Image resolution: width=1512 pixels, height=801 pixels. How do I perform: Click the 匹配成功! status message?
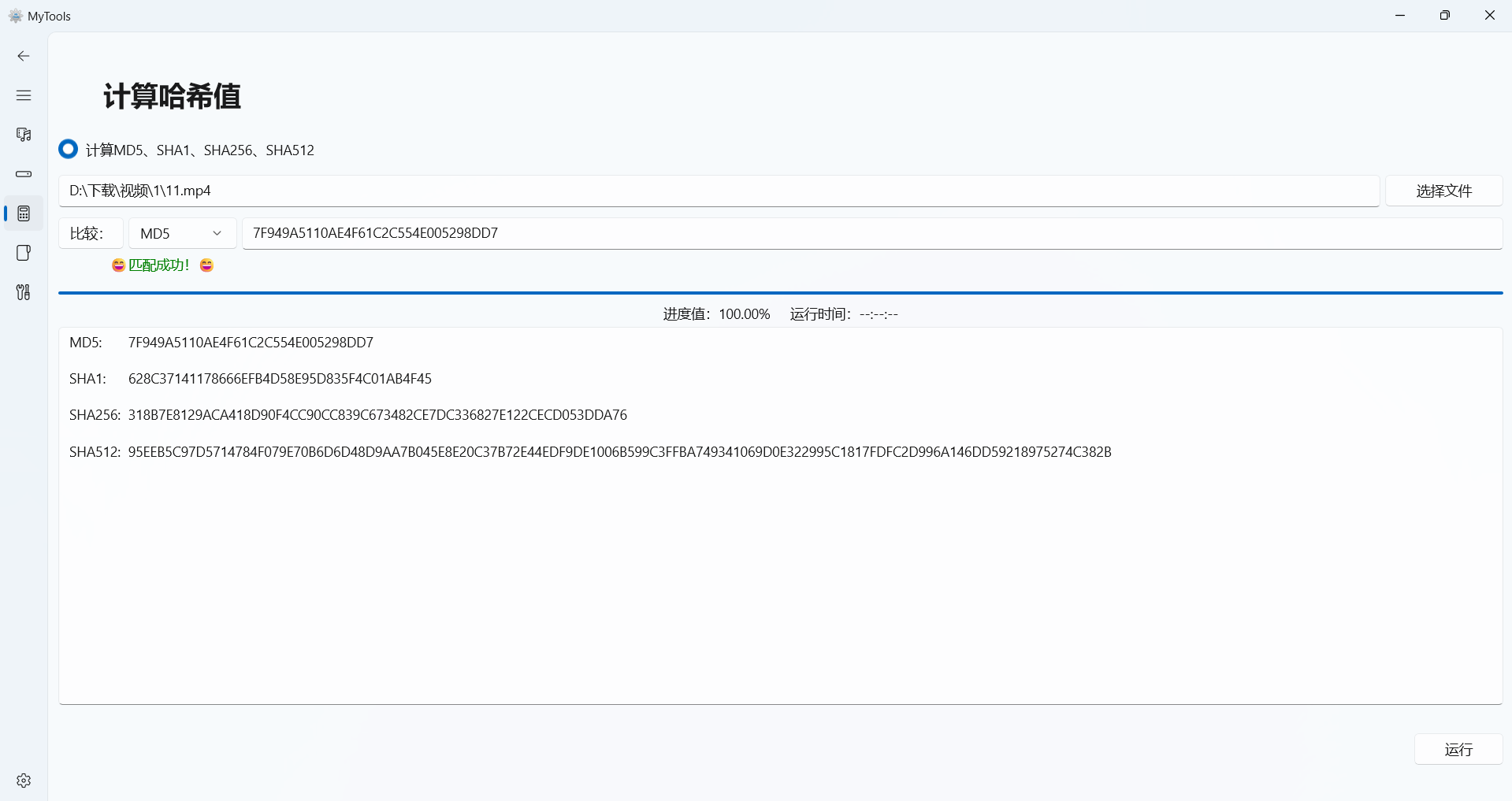(162, 265)
